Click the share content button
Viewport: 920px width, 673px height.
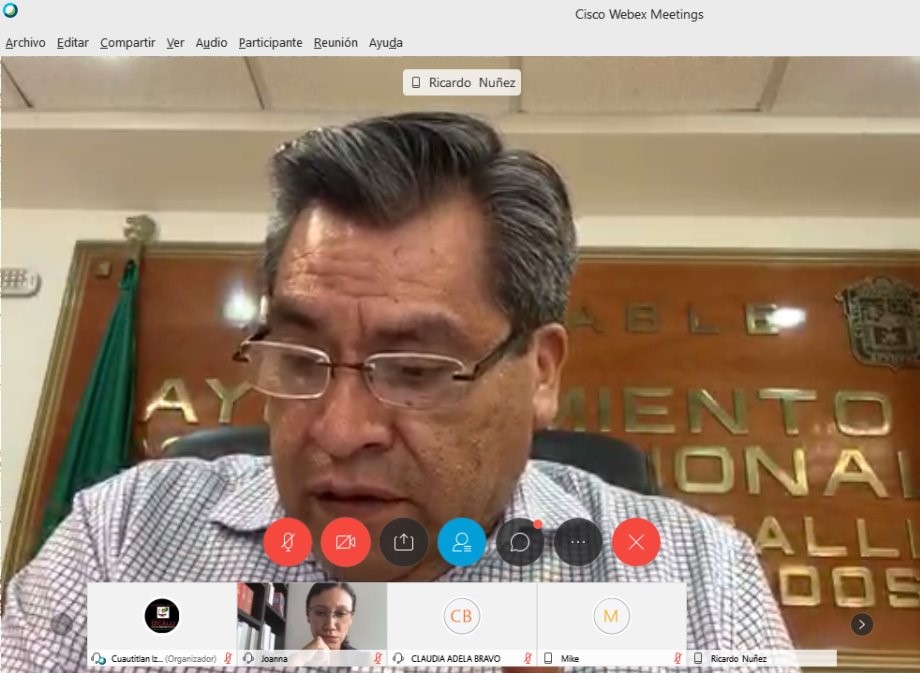[404, 542]
